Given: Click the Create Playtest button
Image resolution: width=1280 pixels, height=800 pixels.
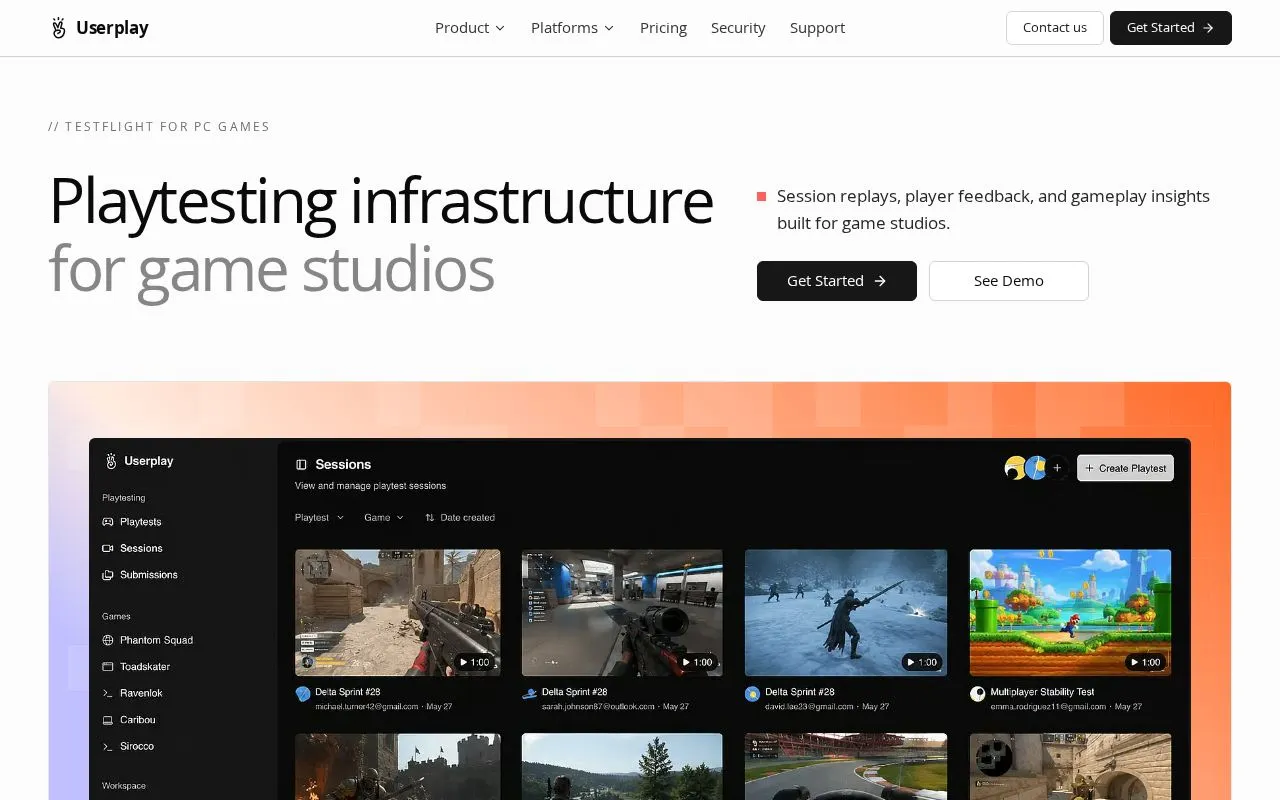Looking at the screenshot, I should [x=1125, y=468].
